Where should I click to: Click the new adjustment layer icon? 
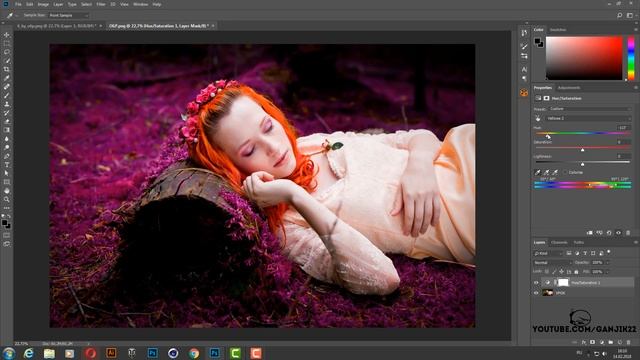coord(602,342)
